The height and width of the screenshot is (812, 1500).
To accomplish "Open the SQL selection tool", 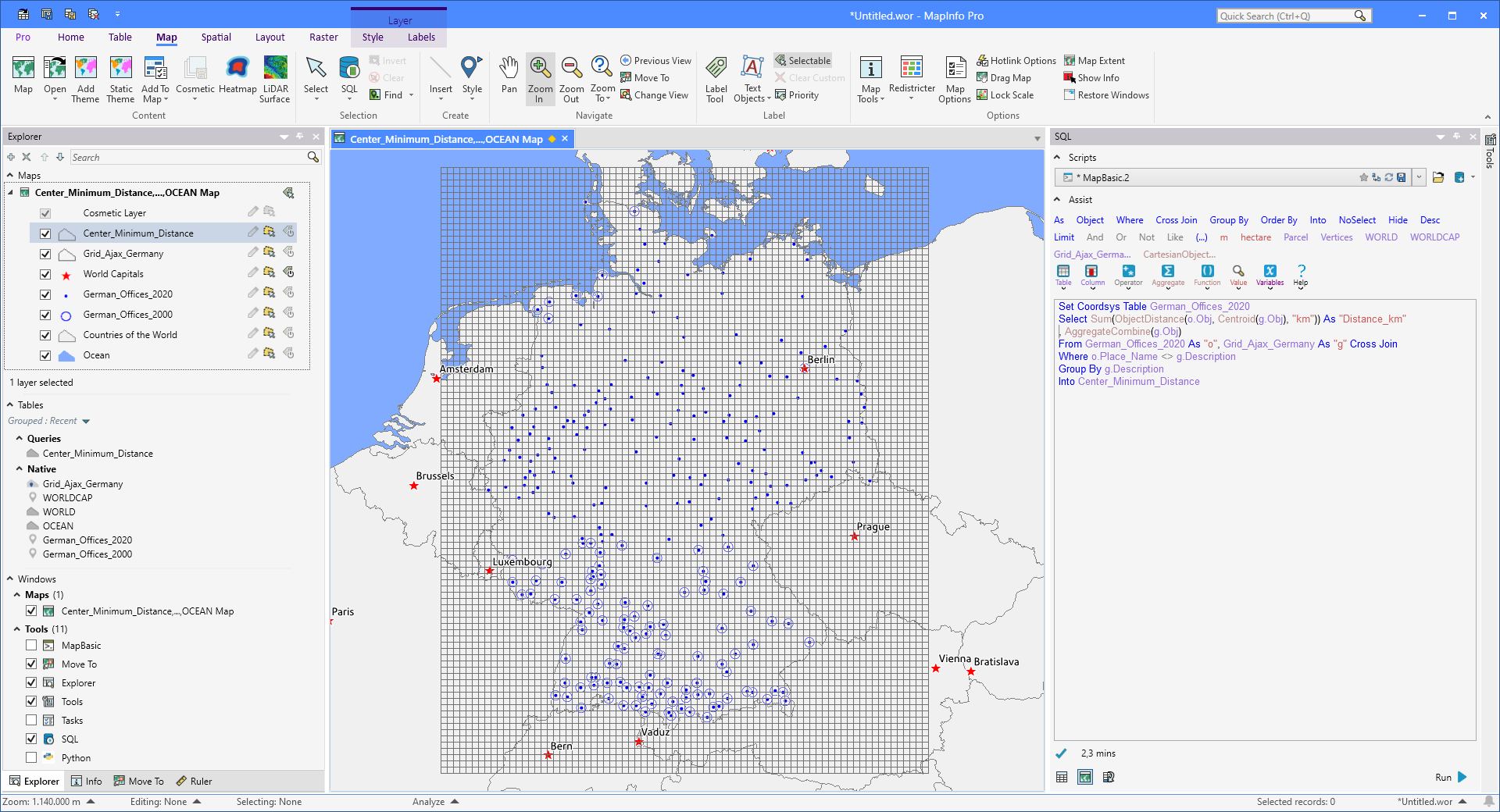I will (349, 78).
